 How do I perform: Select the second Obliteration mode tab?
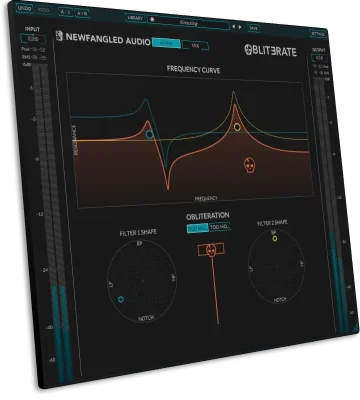pos(220,227)
